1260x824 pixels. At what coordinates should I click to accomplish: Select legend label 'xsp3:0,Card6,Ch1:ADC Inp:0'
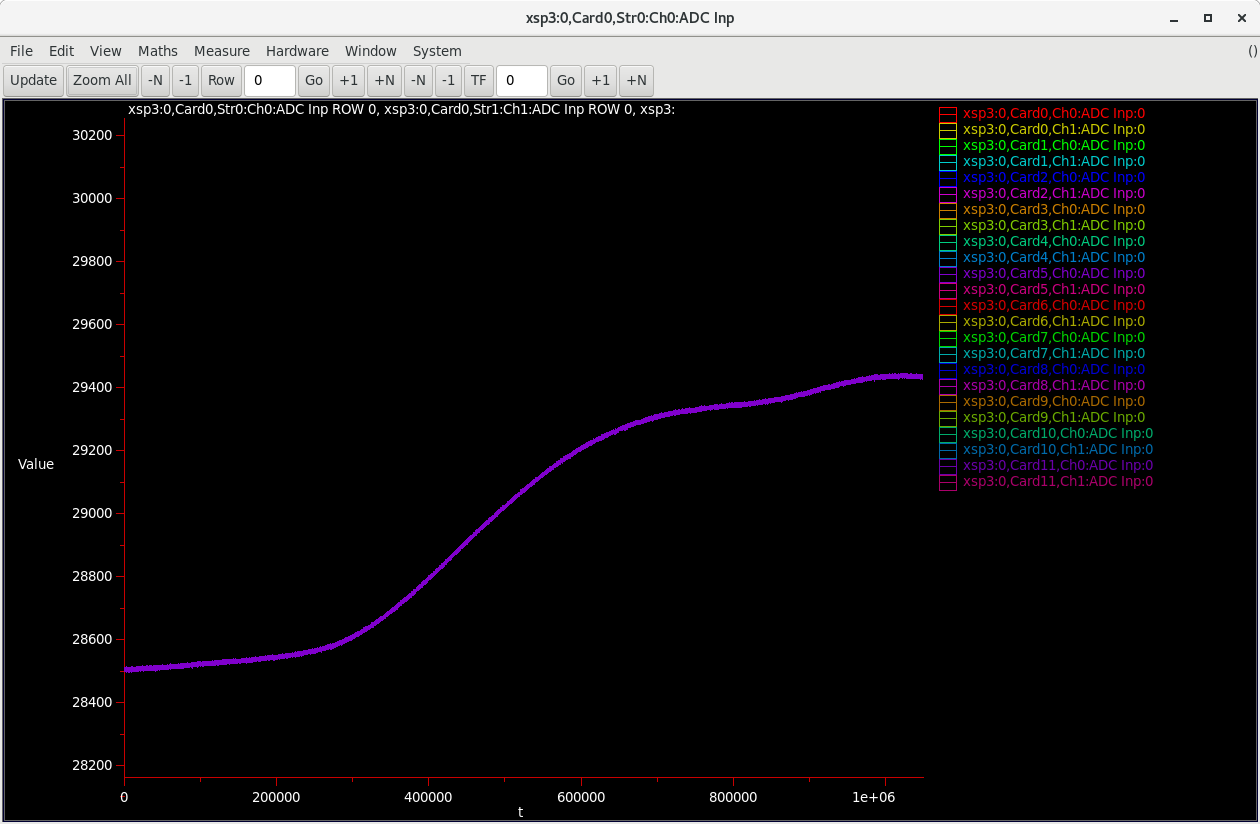(1054, 322)
